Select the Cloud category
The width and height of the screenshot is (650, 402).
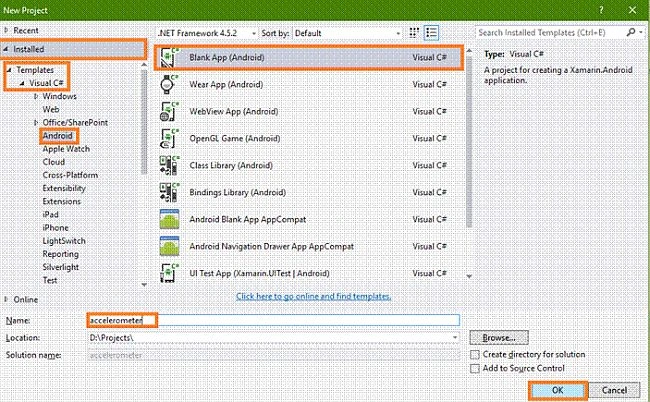(54, 162)
